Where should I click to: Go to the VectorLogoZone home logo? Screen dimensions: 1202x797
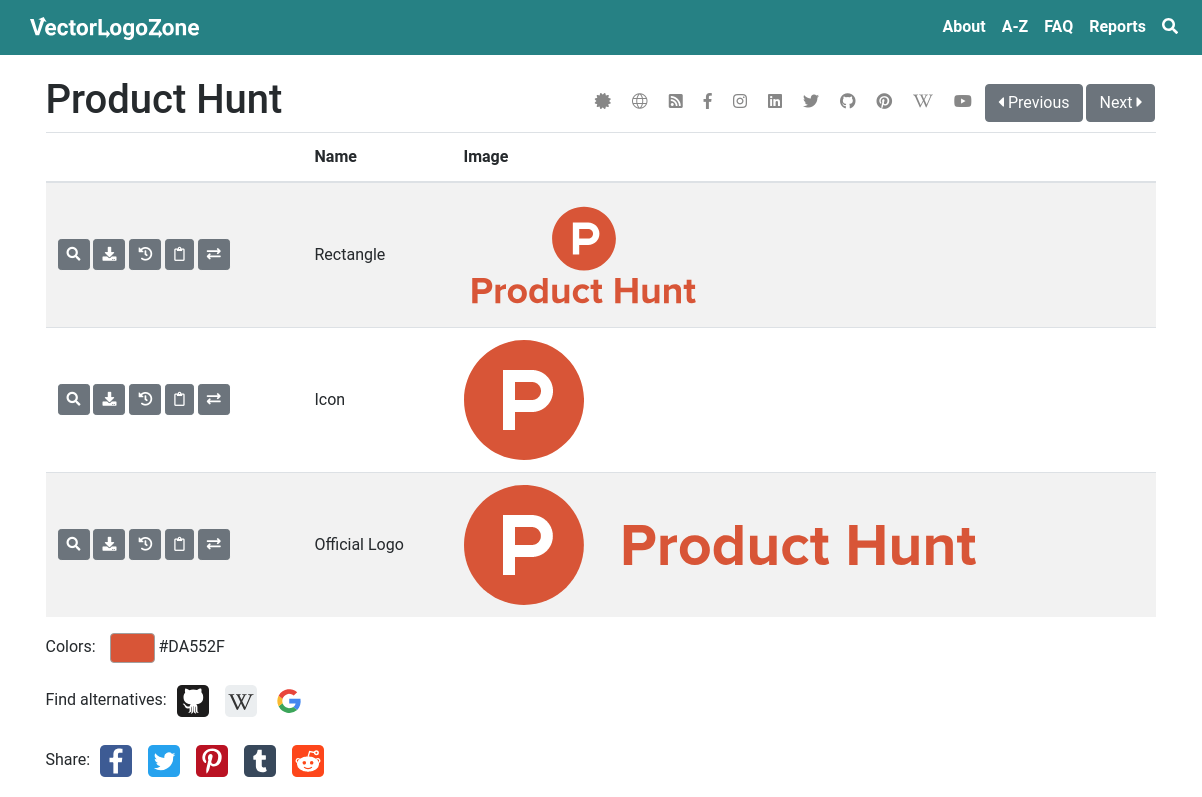click(x=115, y=28)
